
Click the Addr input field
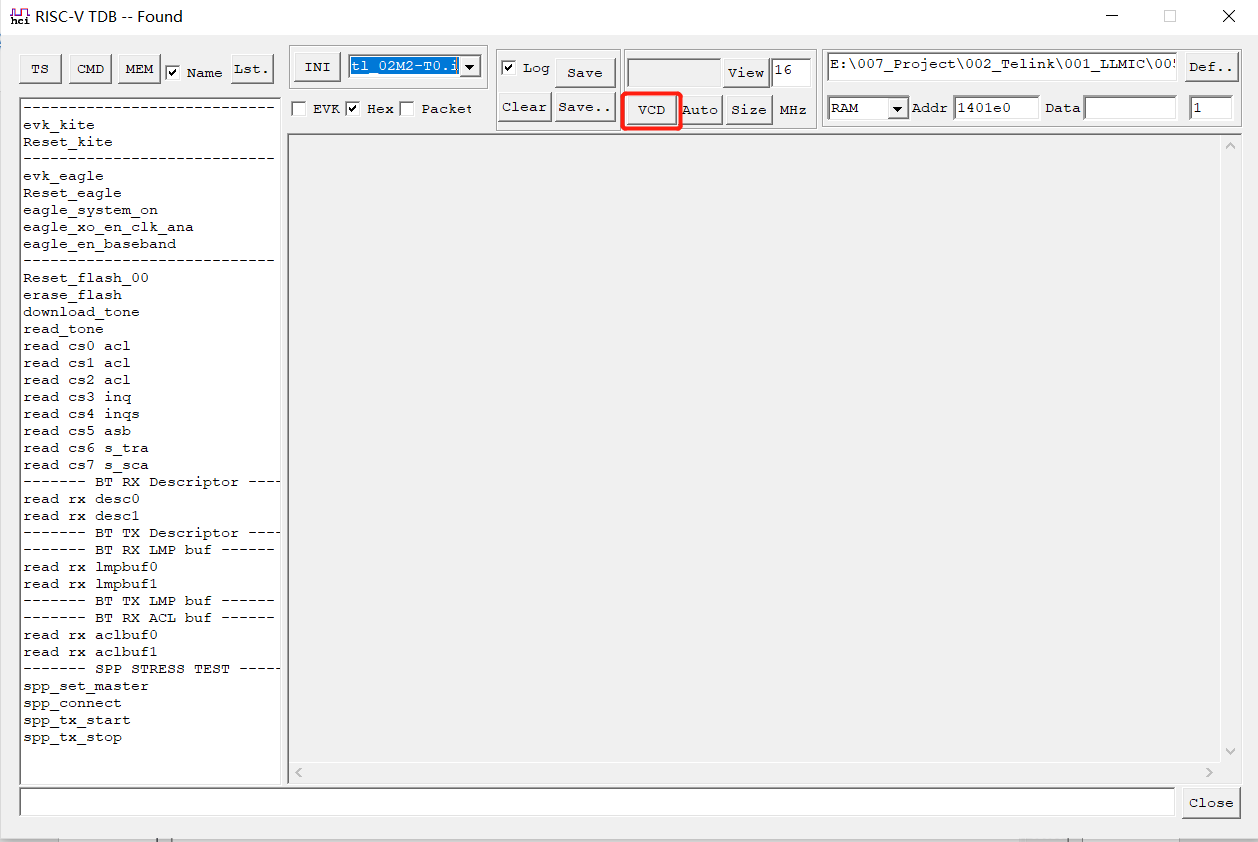tap(995, 108)
